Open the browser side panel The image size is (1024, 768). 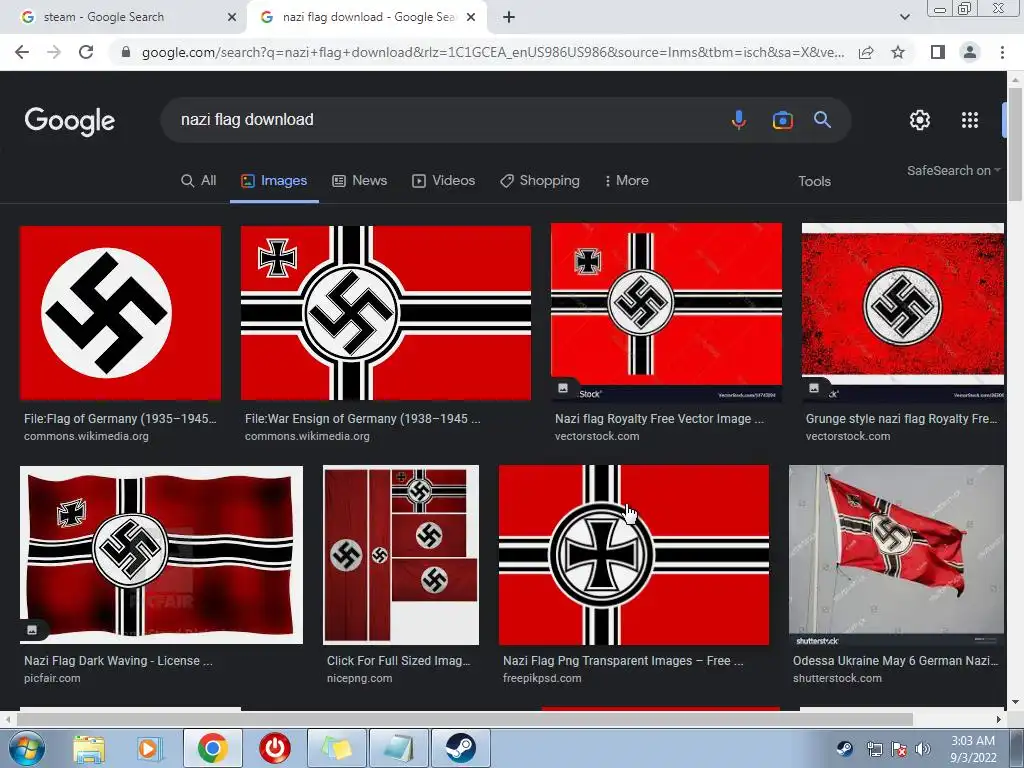[938, 52]
